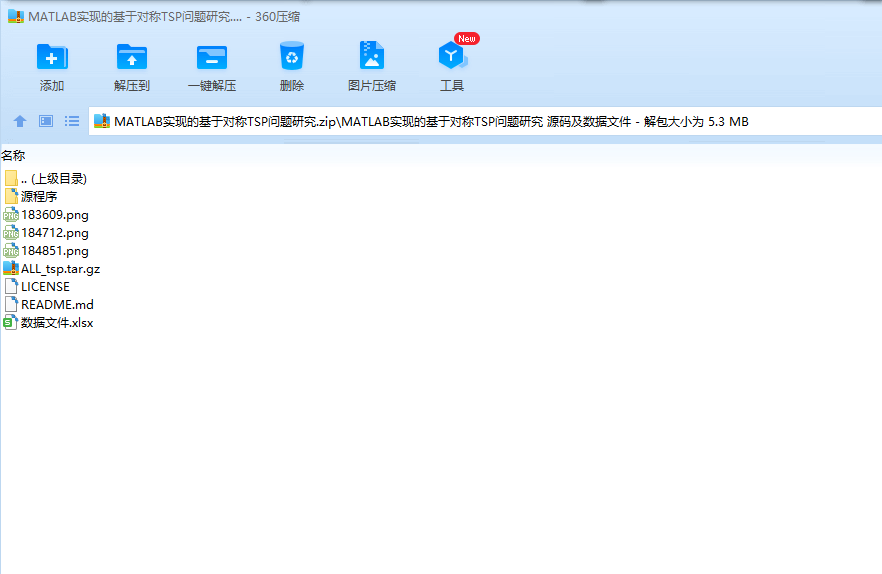
Task: Select the '184851.png' file name
Action: pyautogui.click(x=55, y=251)
